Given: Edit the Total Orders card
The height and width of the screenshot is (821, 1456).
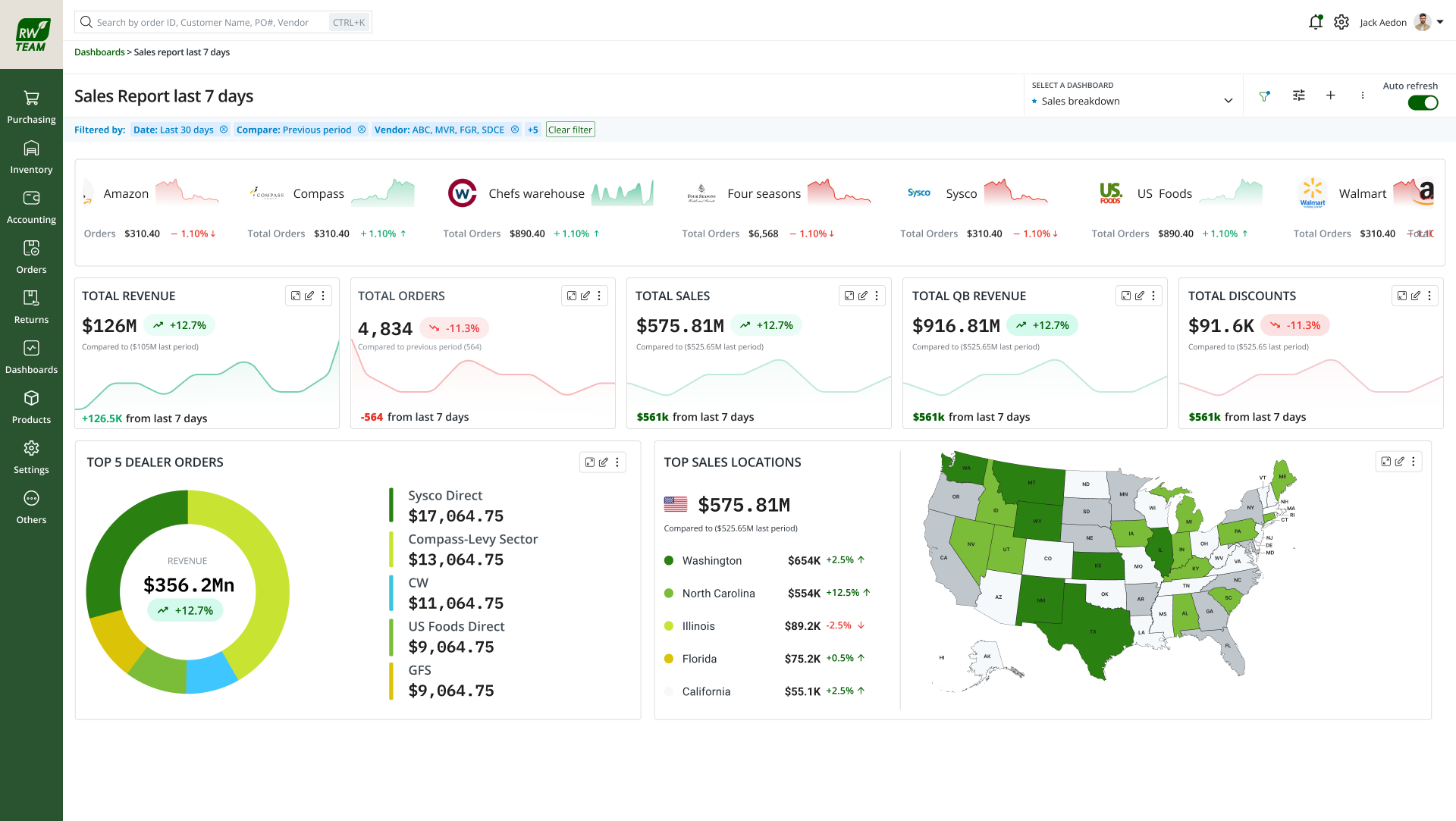Looking at the screenshot, I should [x=585, y=296].
